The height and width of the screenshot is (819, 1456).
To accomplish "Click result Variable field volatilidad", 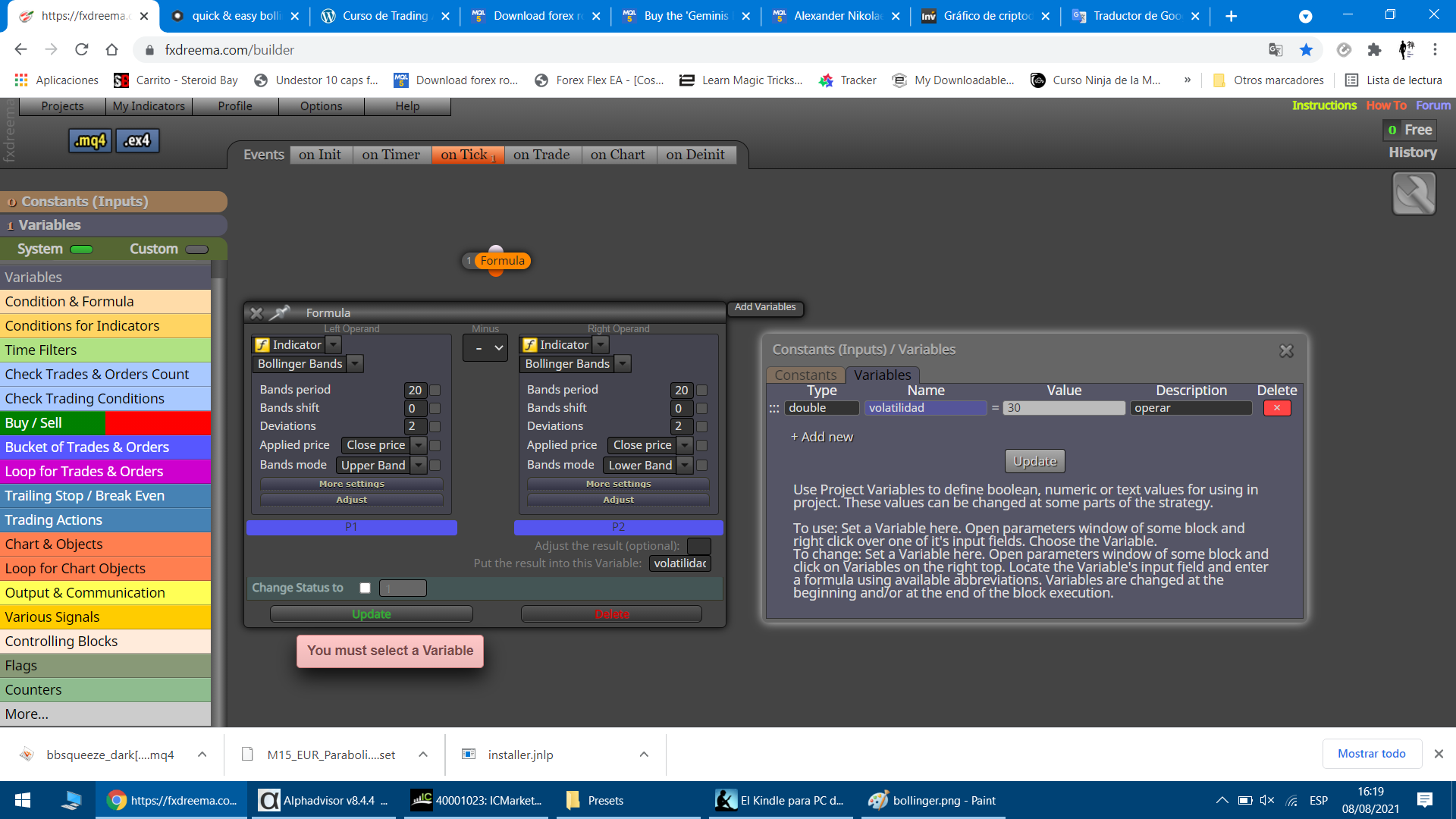I will [680, 563].
